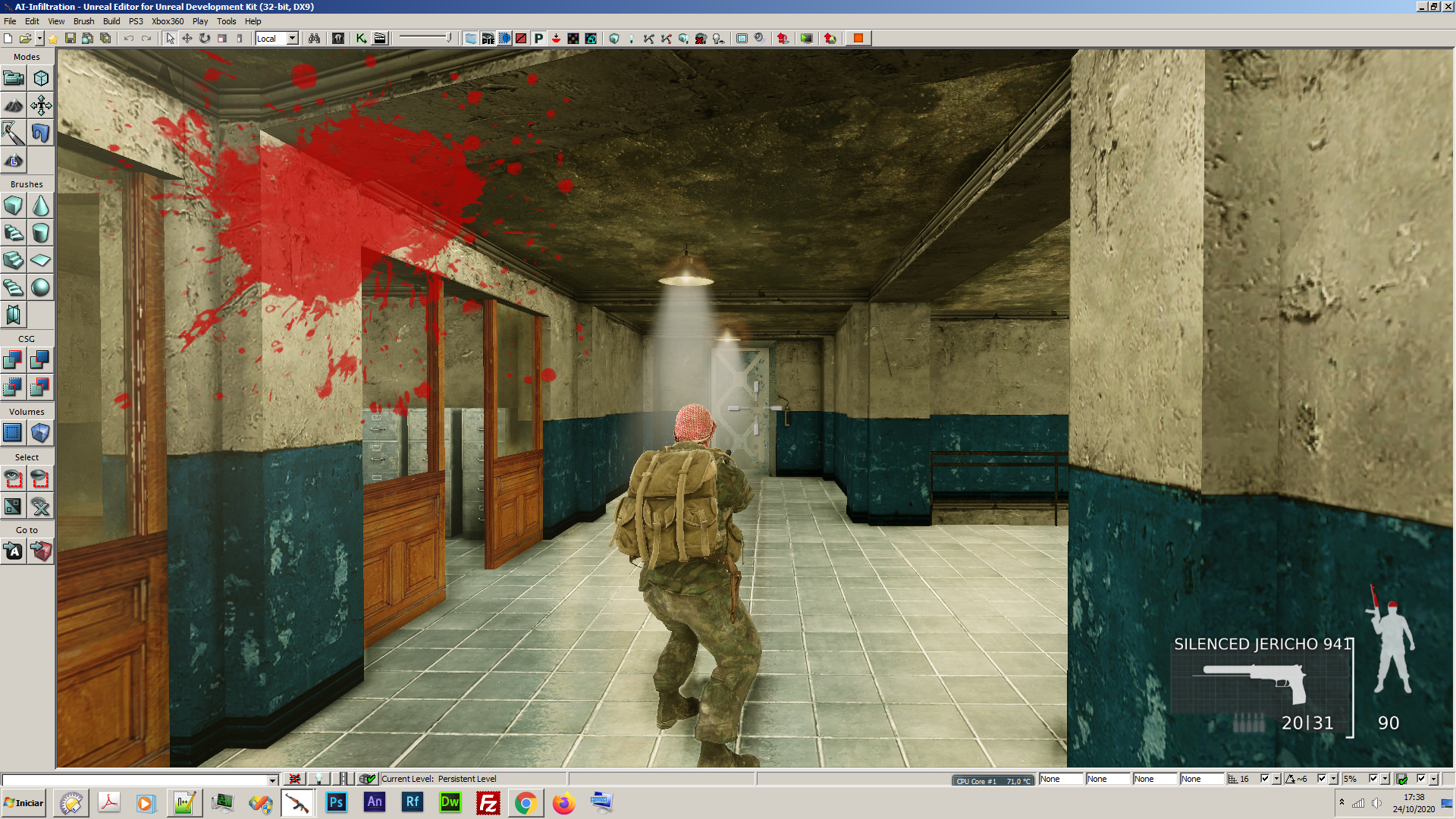Viewport: 1456px width, 819px height.
Task: Open drag grid size 16 dropdown
Action: pos(1276,779)
